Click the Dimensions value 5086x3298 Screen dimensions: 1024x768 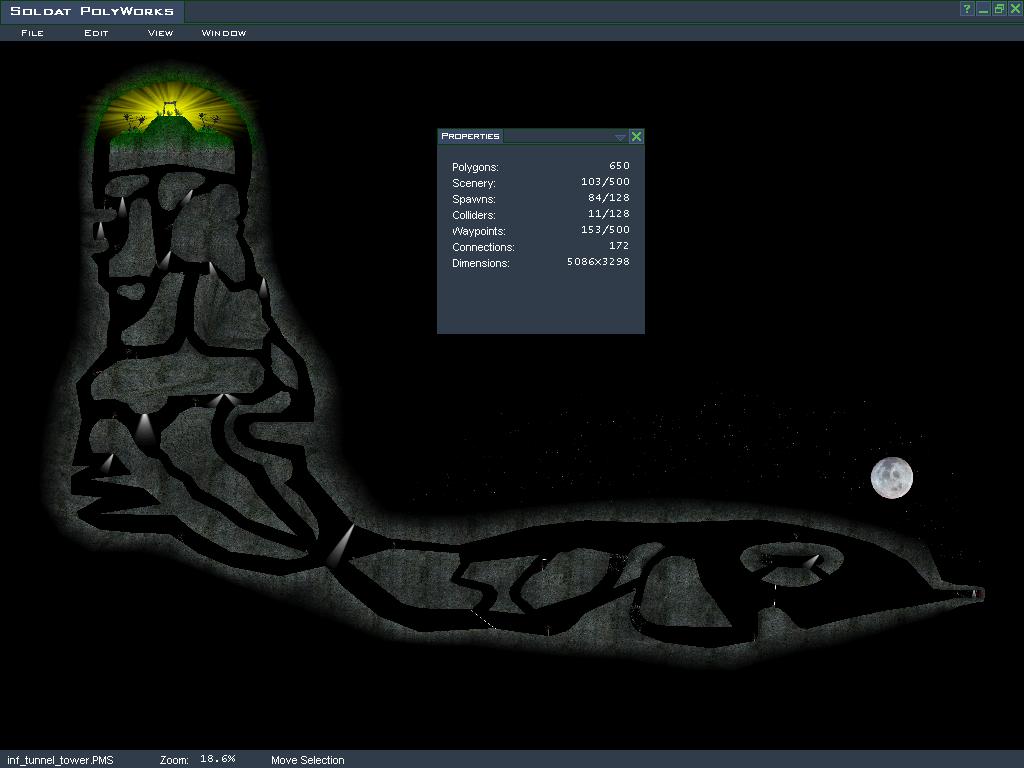click(x=598, y=262)
